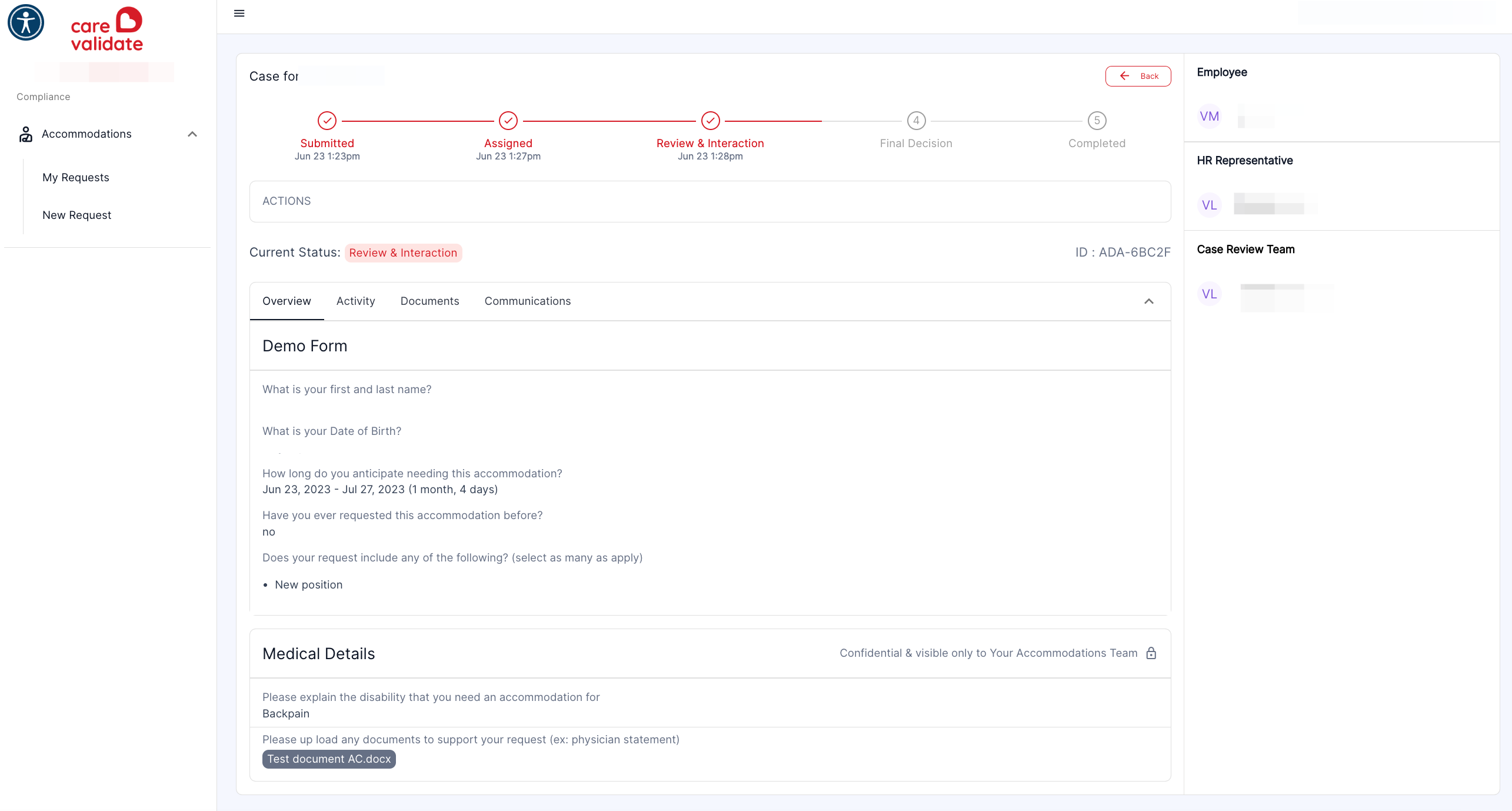Click the Submitted step checkmark

click(x=327, y=121)
